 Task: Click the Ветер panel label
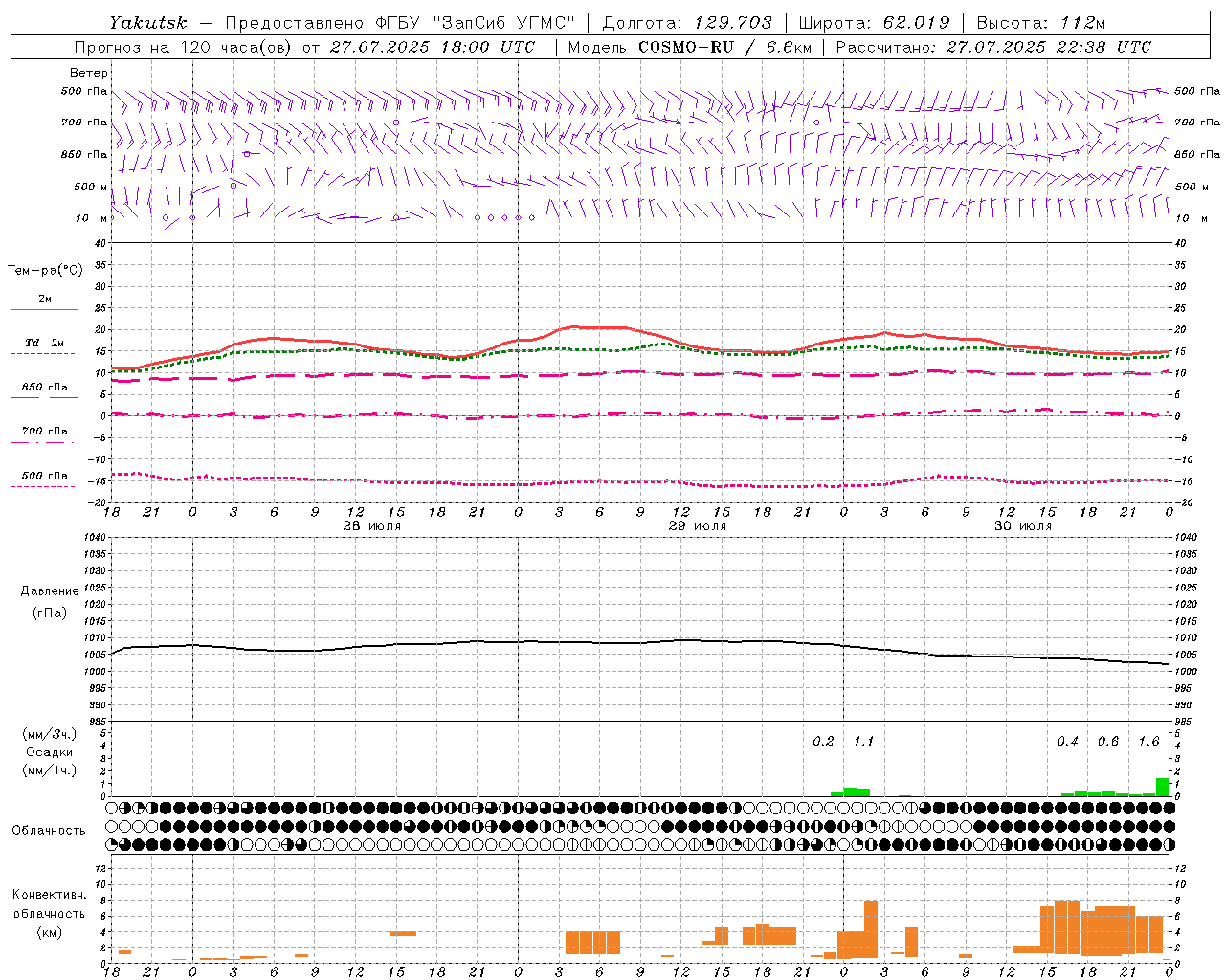click(89, 73)
